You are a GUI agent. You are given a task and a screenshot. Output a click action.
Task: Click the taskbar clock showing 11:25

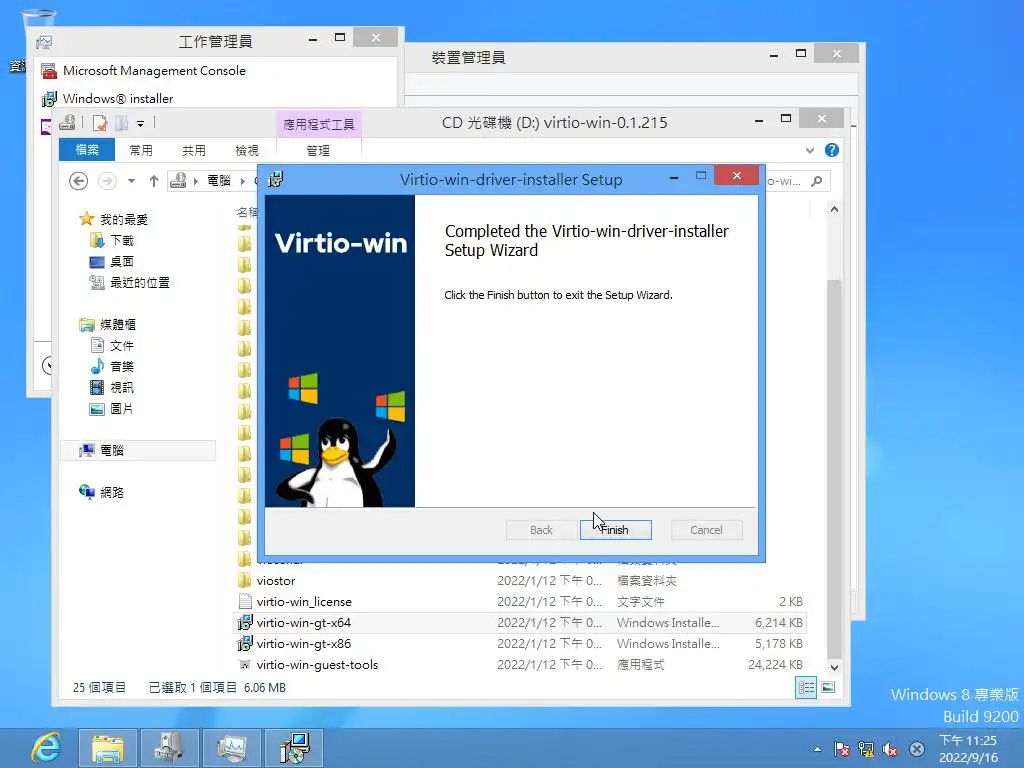968,749
